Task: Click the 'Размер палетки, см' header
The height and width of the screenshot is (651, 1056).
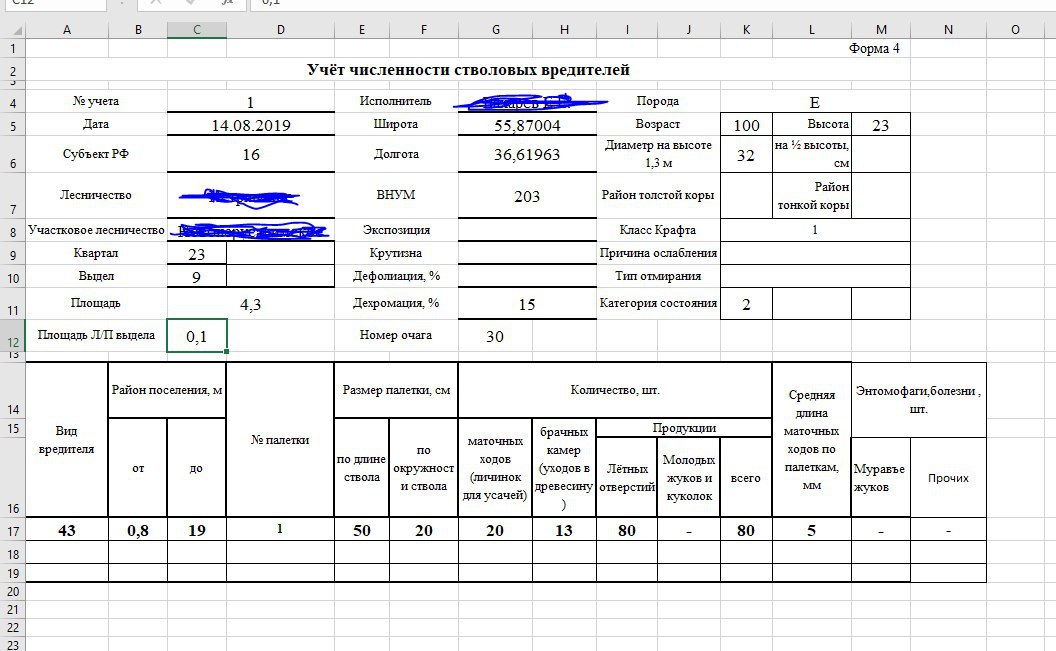Action: pos(396,390)
